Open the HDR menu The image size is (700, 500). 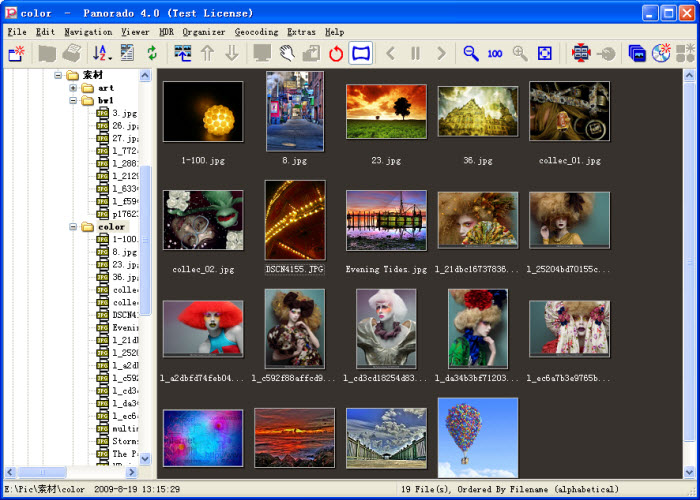[167, 32]
